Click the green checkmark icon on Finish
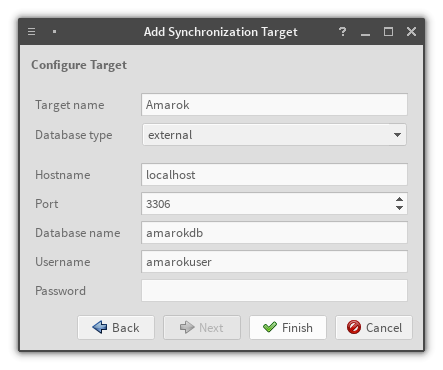Viewport: 443px width, 370px height. tap(270, 327)
